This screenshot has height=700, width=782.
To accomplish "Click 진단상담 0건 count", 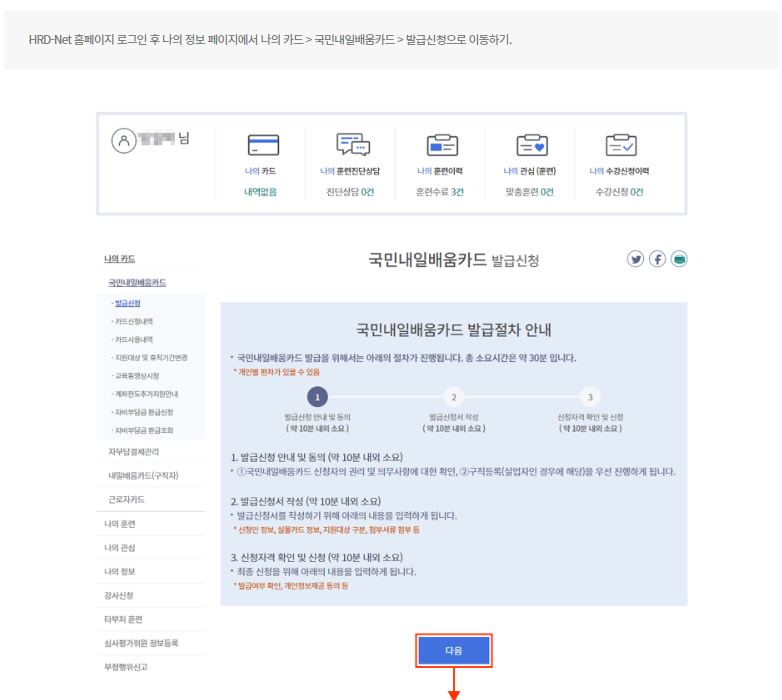I will 350,192.
